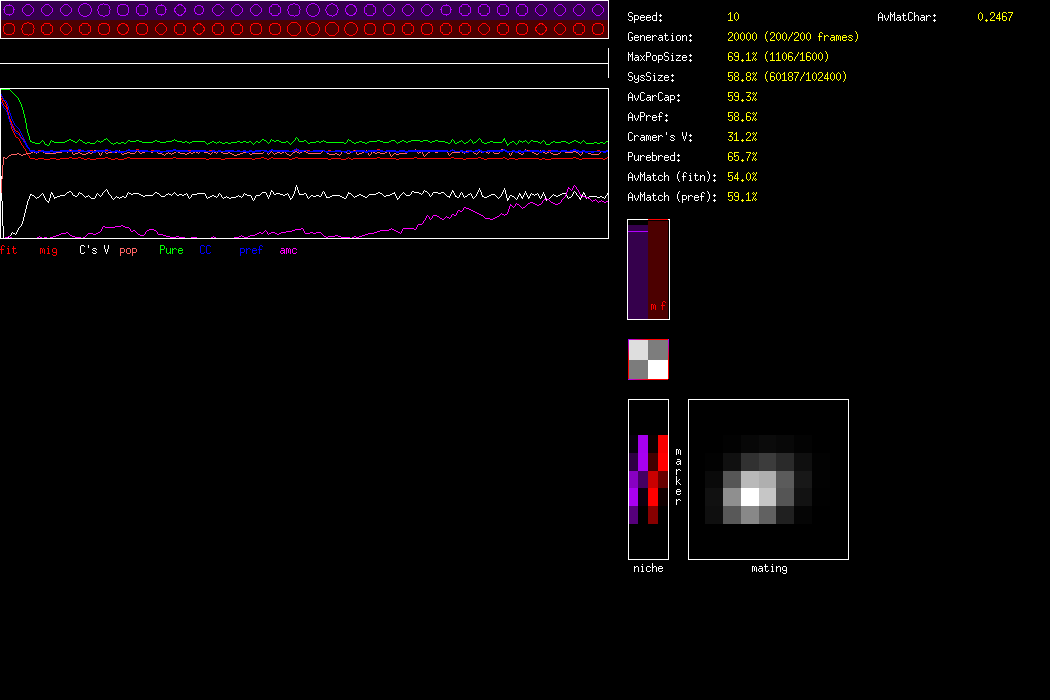Viewport: 1050px width, 700px height.
Task: Select the "mig" legend entry below the graph
Action: (48, 250)
